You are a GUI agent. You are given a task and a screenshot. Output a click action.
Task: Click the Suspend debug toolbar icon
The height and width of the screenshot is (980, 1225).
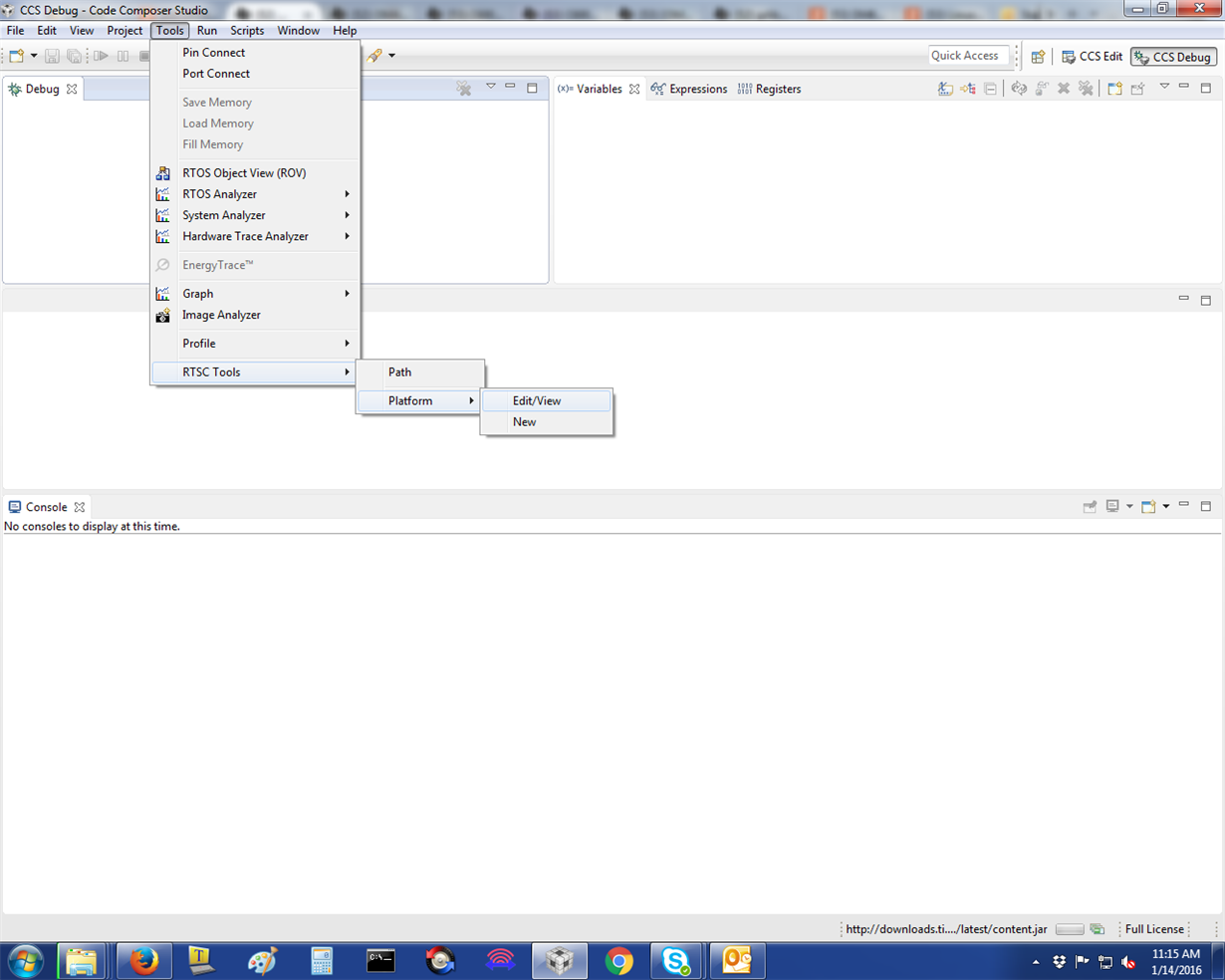(122, 56)
